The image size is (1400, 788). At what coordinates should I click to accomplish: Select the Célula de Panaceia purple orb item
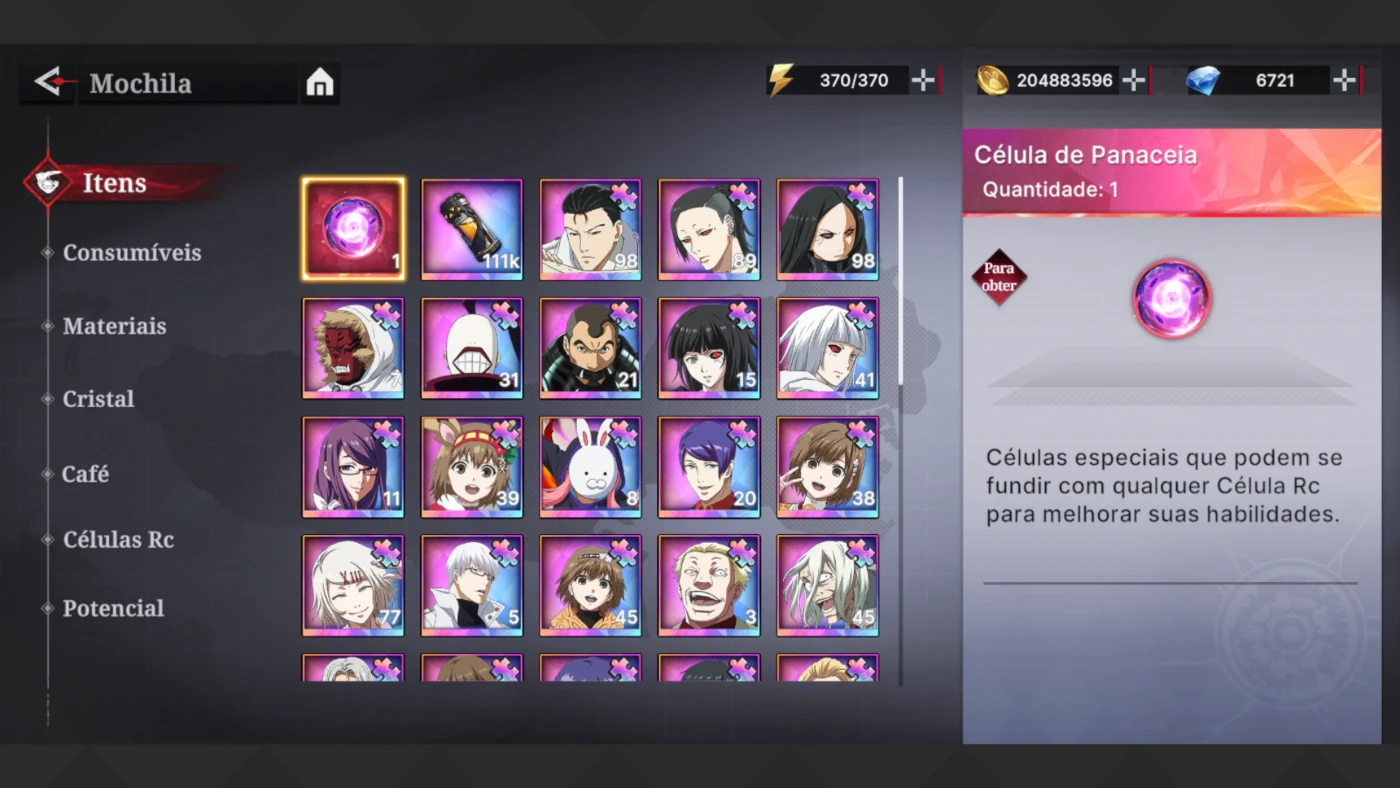353,229
